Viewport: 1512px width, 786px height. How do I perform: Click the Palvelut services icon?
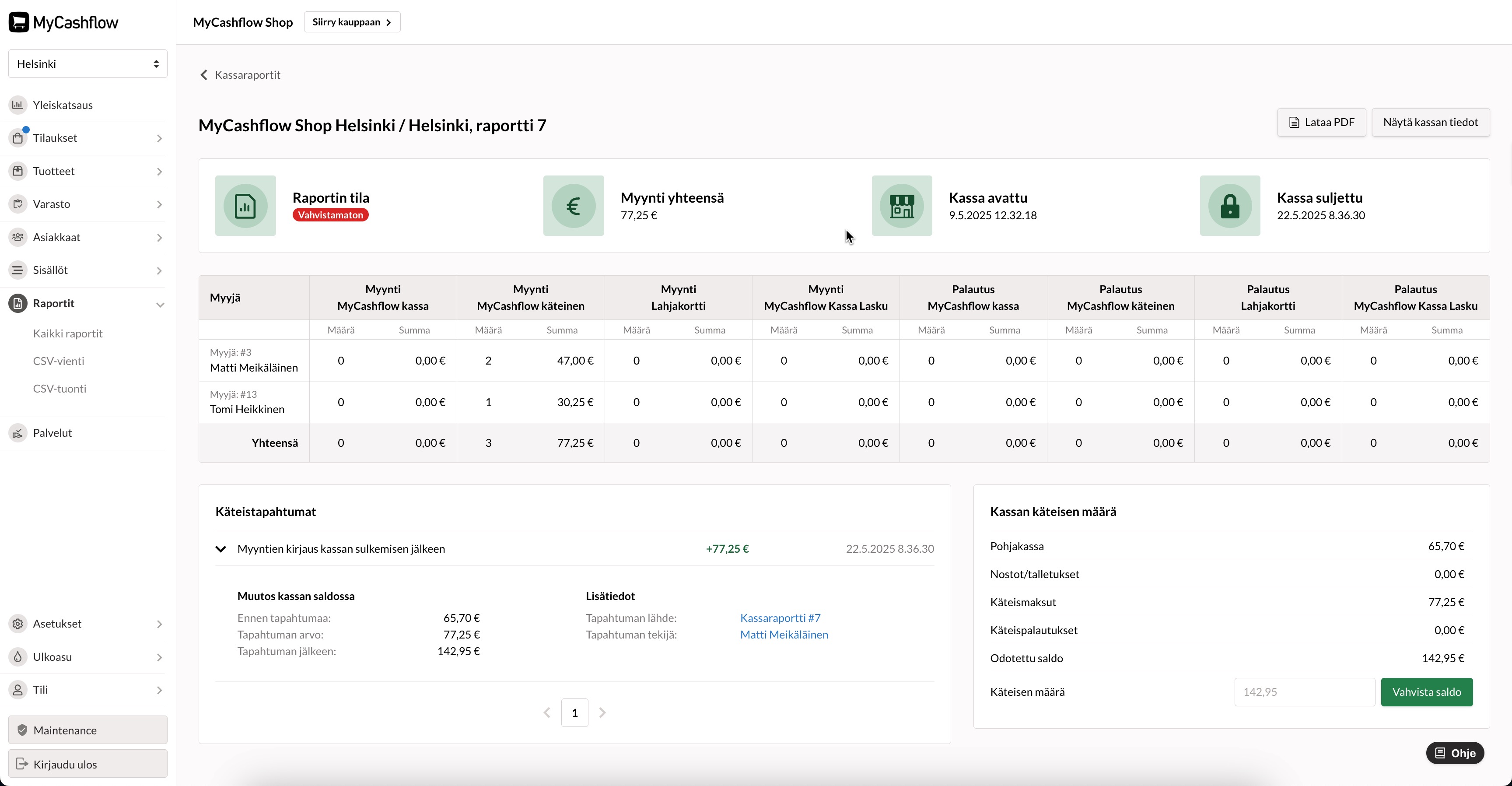coord(18,433)
